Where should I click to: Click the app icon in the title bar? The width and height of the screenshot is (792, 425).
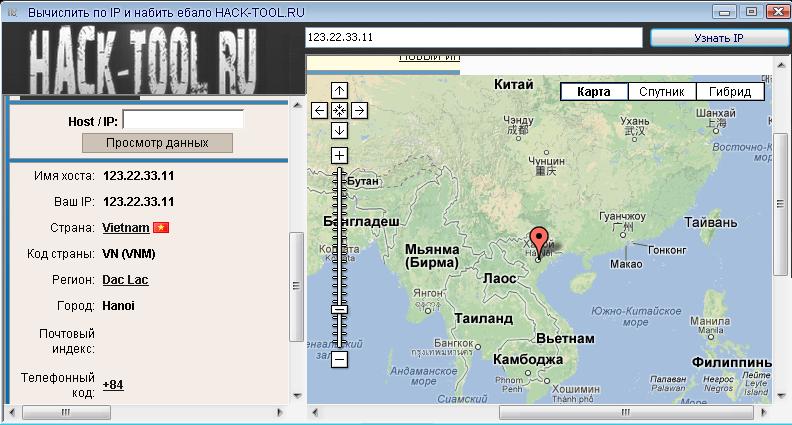click(x=12, y=12)
